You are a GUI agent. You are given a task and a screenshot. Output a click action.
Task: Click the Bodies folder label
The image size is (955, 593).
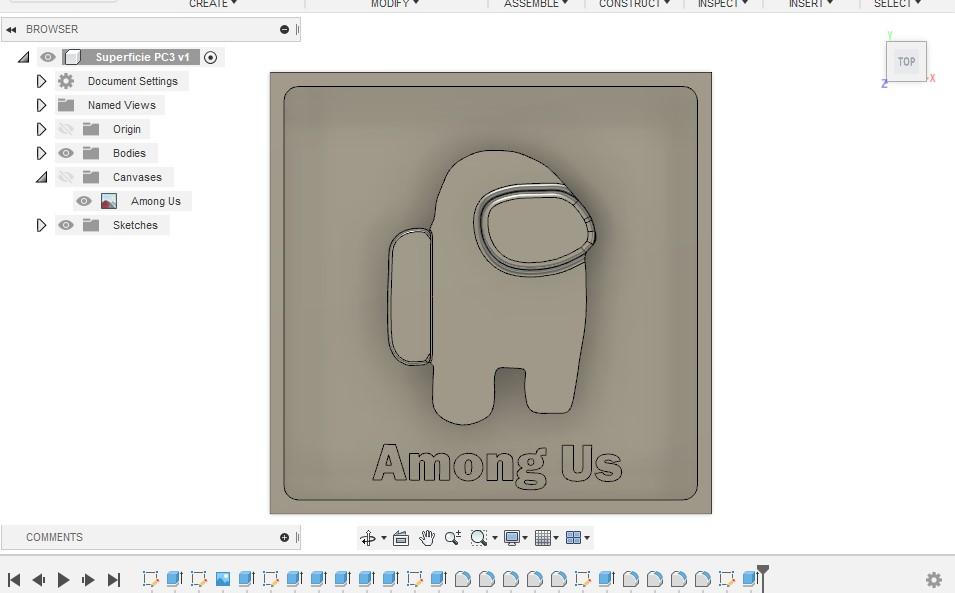[x=129, y=153]
